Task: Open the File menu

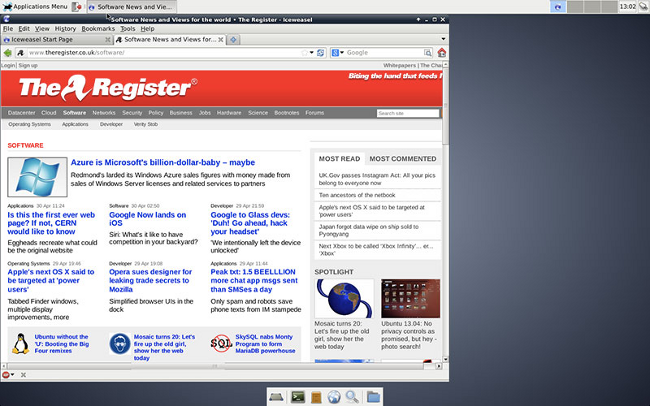Action: coord(8,29)
